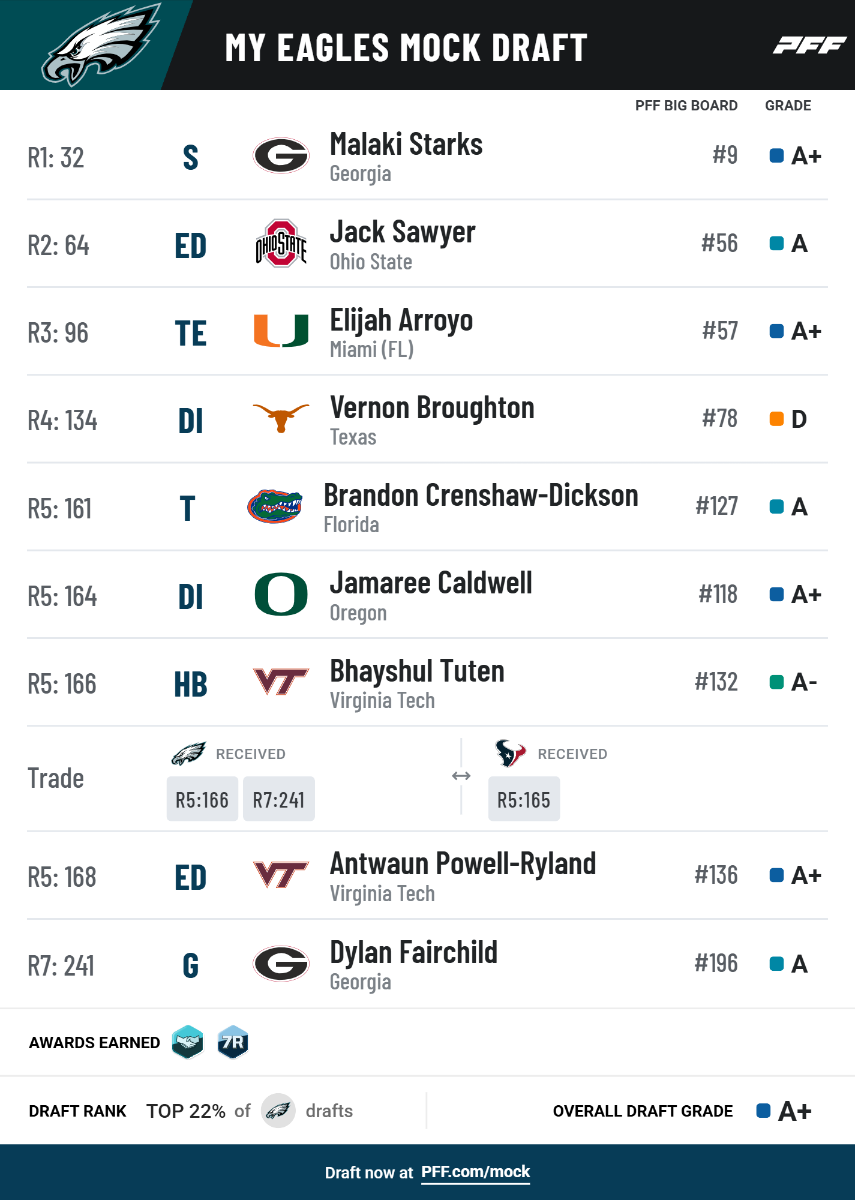Select the R5:166 received pick chip
This screenshot has width=855, height=1200.
click(202, 800)
